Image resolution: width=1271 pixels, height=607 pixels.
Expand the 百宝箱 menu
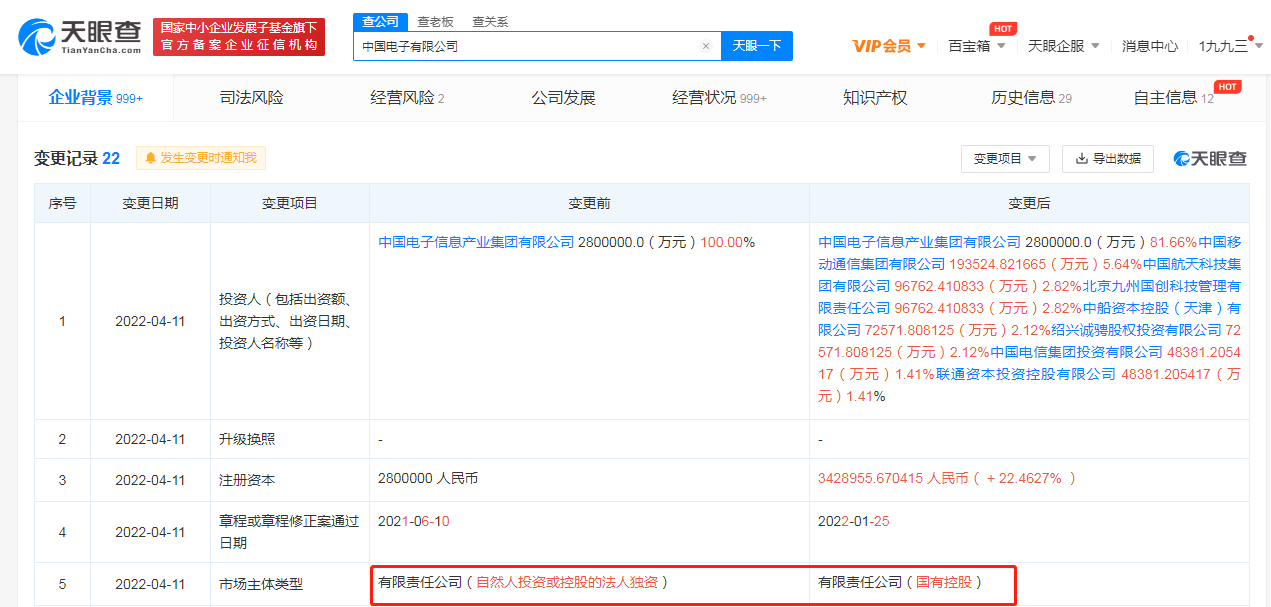click(x=977, y=46)
